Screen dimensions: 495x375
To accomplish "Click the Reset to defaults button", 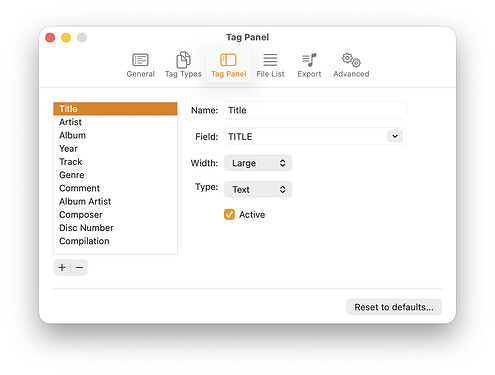I will (x=394, y=307).
